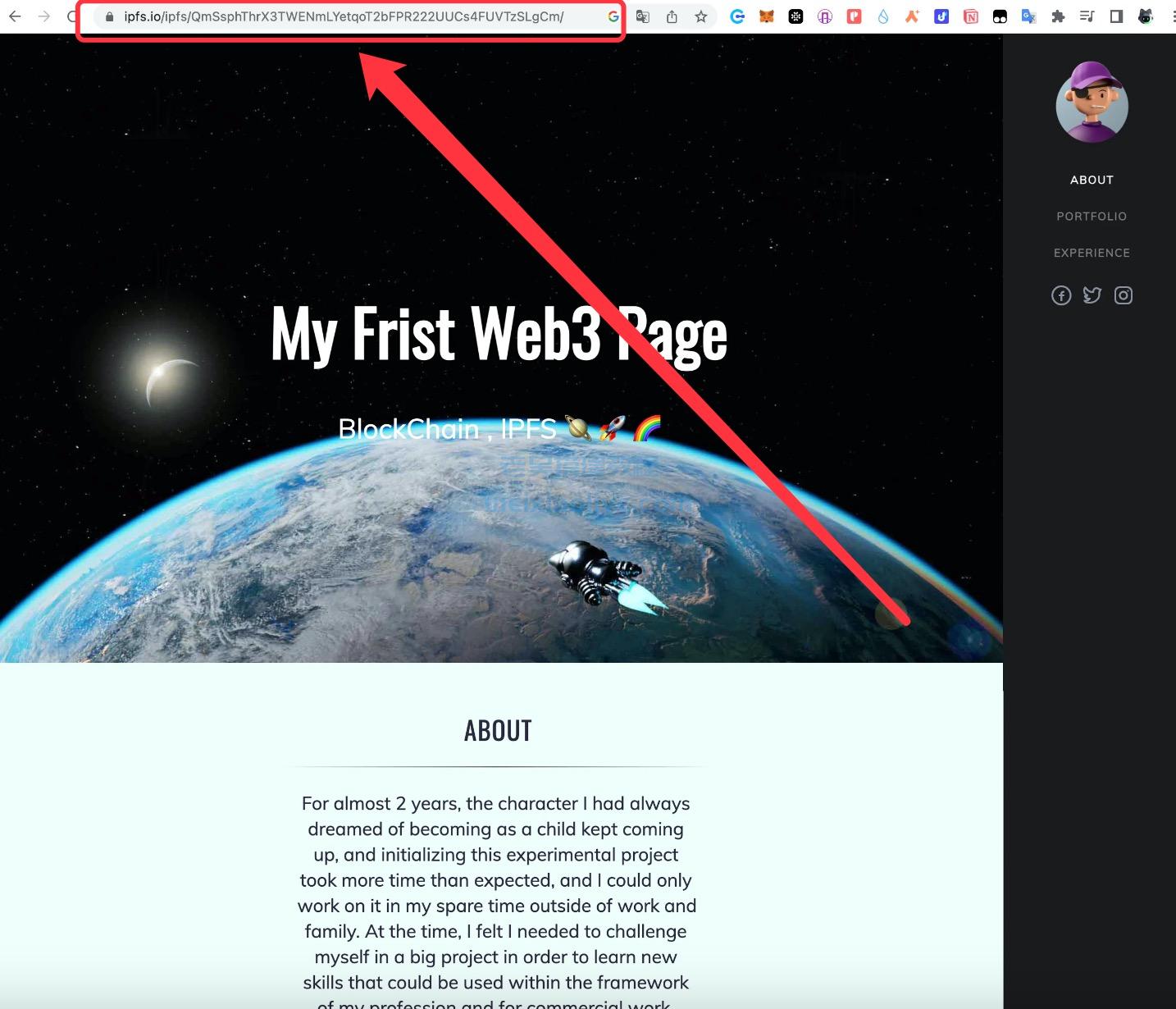Open the Google Translate extension
The image size is (1176, 1009).
click(1028, 16)
